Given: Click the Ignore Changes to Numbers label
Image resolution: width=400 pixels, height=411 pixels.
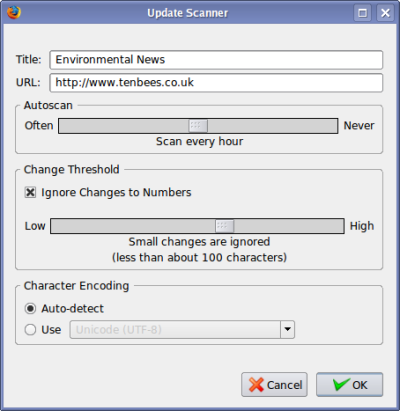Looking at the screenshot, I should [116, 192].
